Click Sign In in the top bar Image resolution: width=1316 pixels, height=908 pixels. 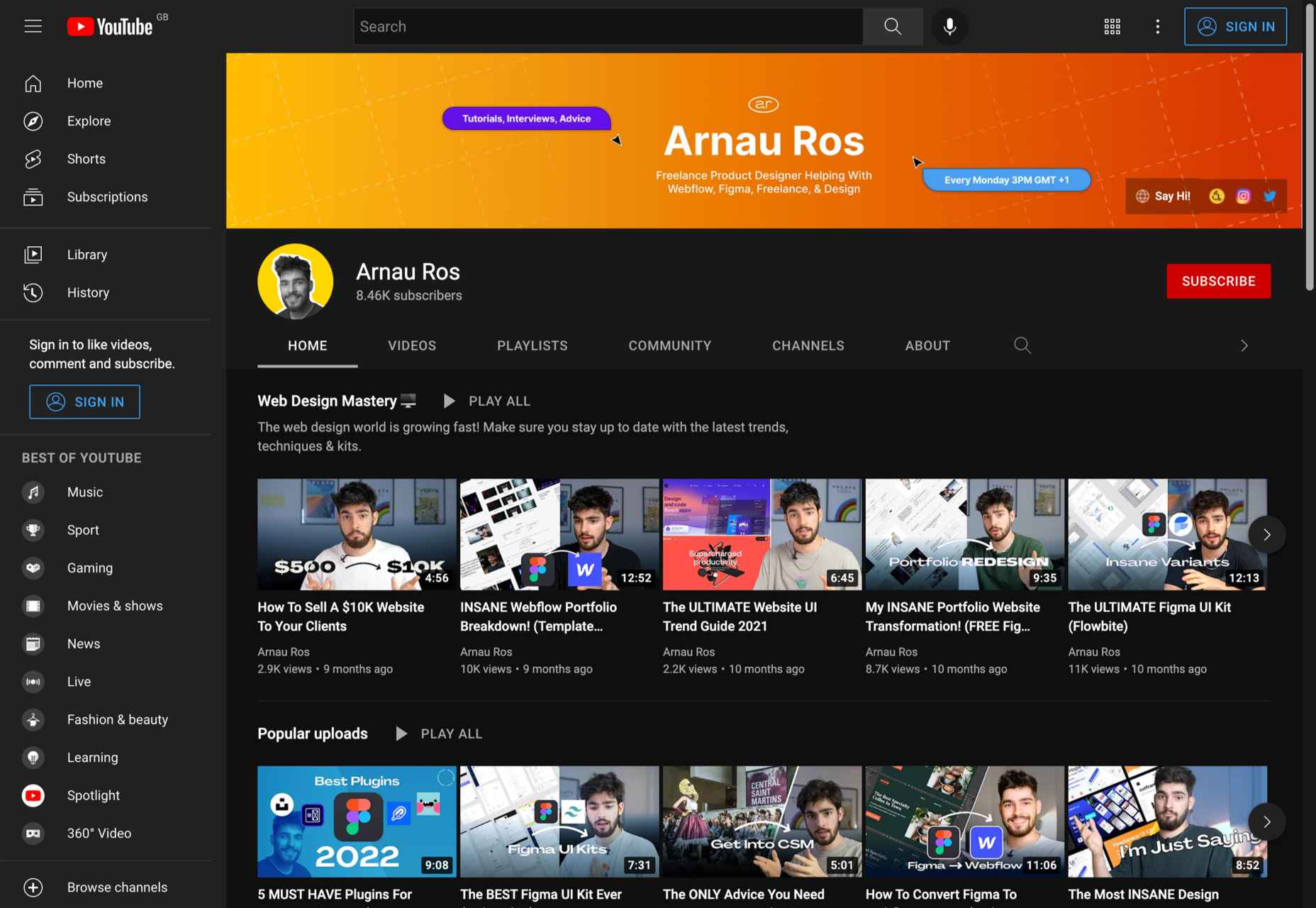(x=1235, y=26)
